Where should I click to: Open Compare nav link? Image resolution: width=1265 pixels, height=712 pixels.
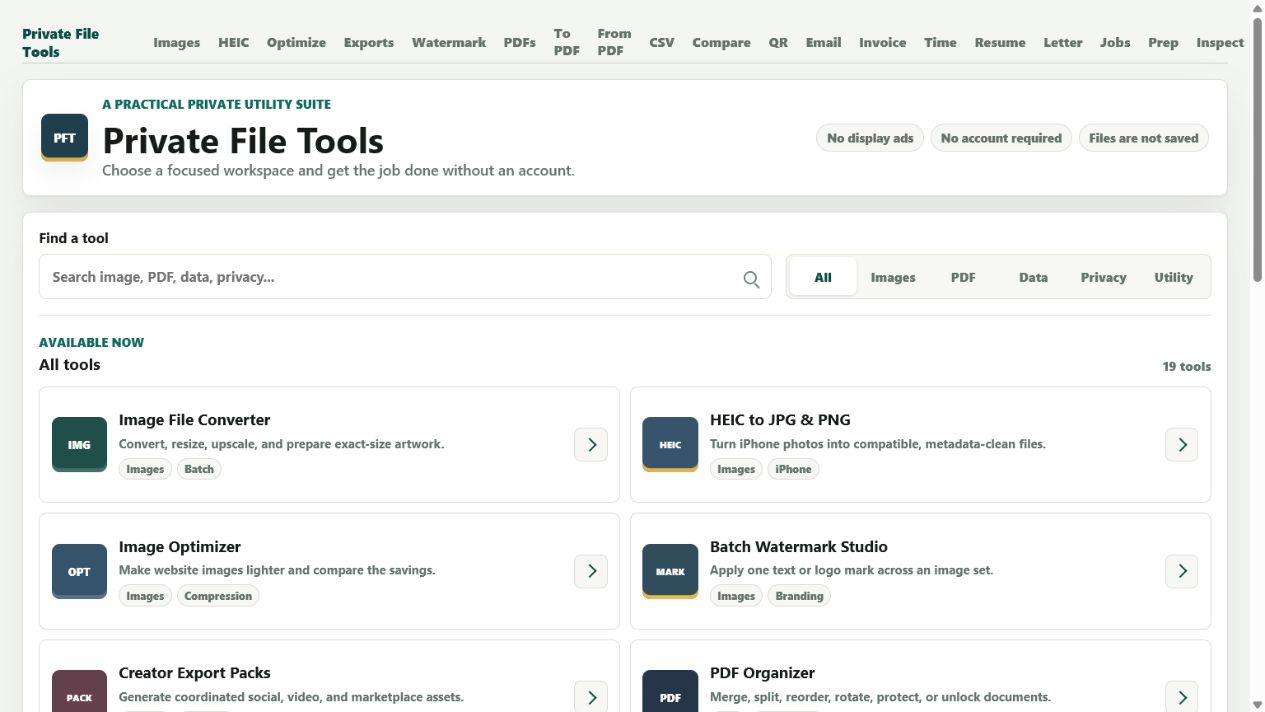(721, 42)
